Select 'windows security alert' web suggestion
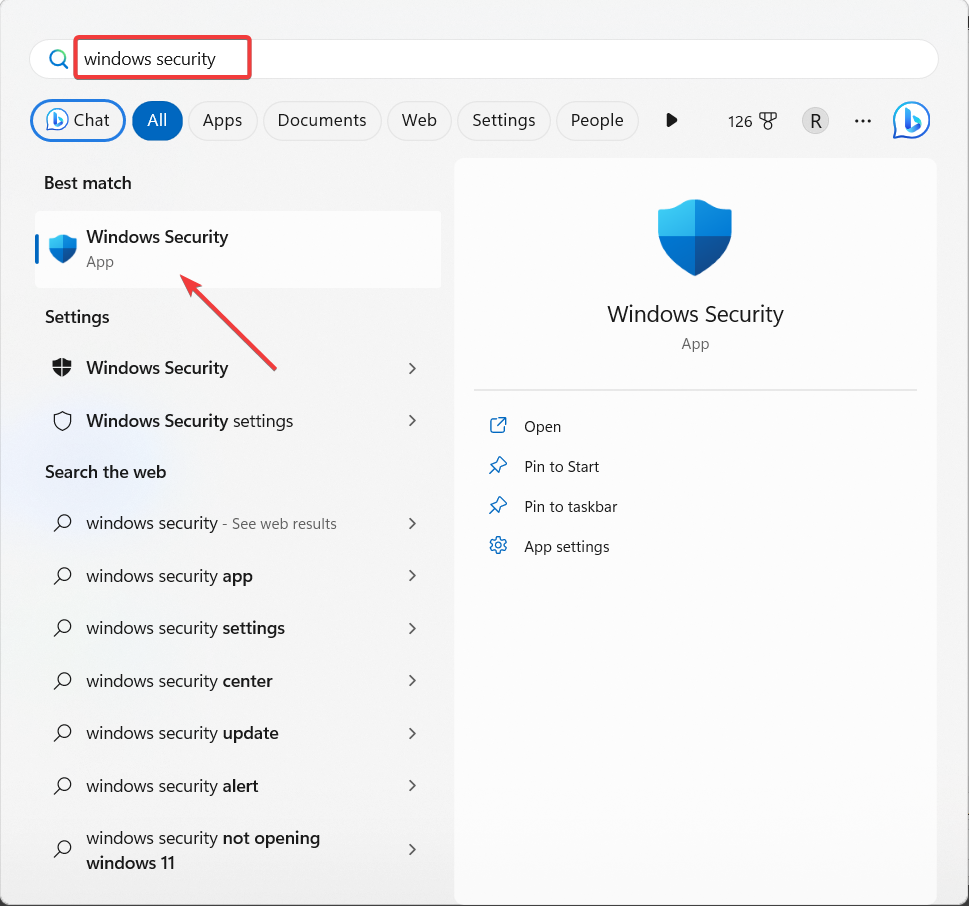 [238, 786]
